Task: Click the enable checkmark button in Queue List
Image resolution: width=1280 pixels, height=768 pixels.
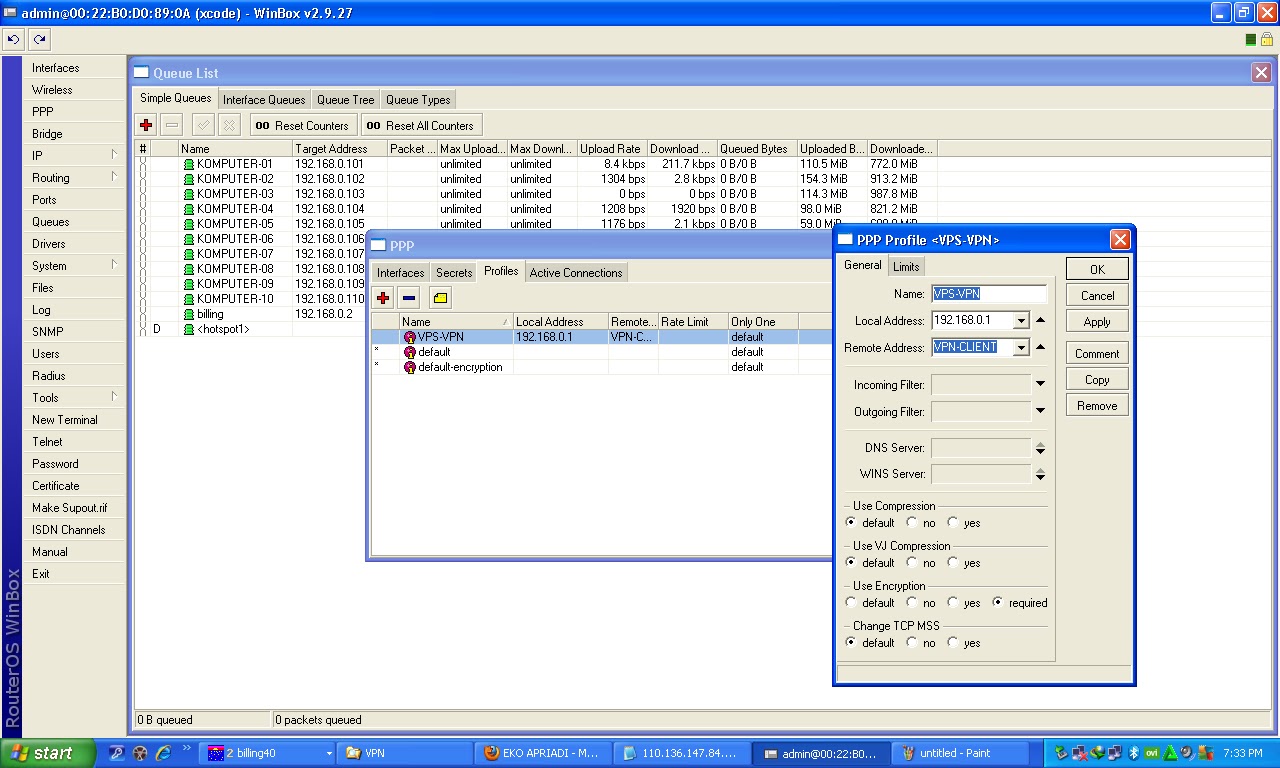Action: pos(203,125)
